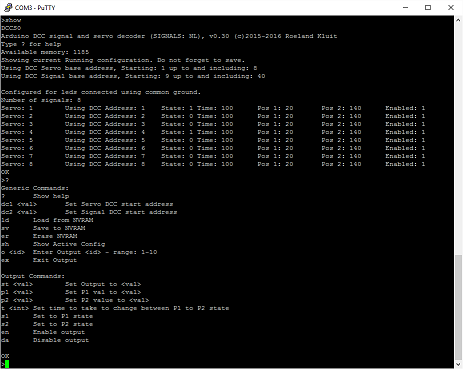Click the 'Using DCC Signal base address' line
This screenshot has height=369, width=463.
tap(133, 76)
